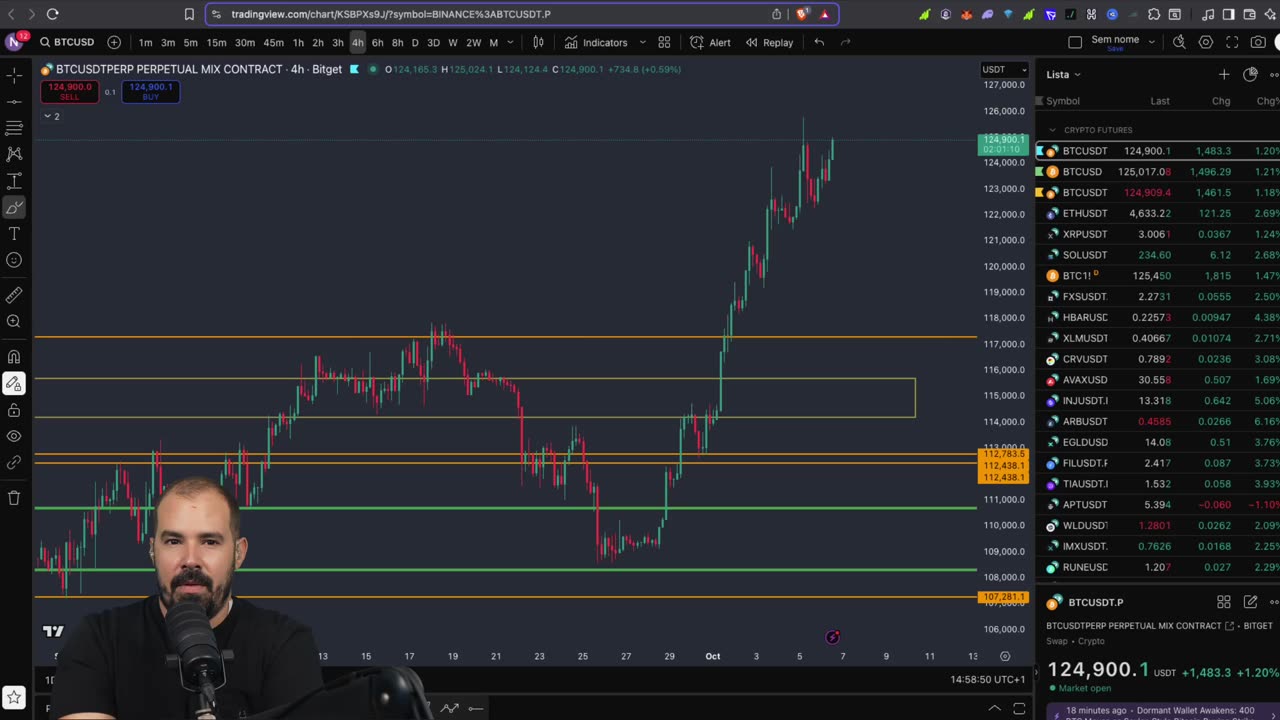Click the TradingView chart URL address bar
This screenshot has width=1280, height=720.
[x=391, y=14]
